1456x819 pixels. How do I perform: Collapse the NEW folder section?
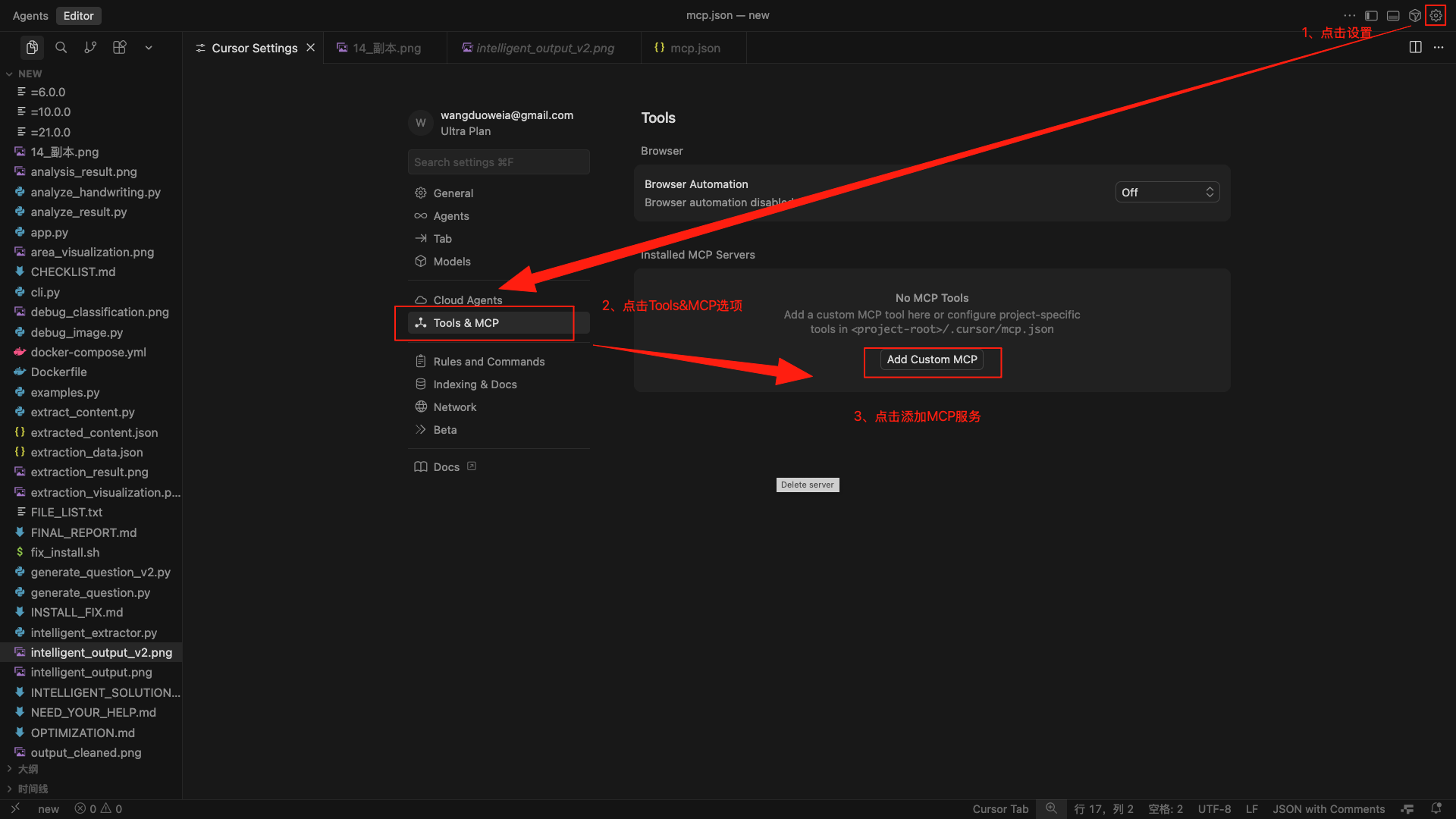(30, 74)
